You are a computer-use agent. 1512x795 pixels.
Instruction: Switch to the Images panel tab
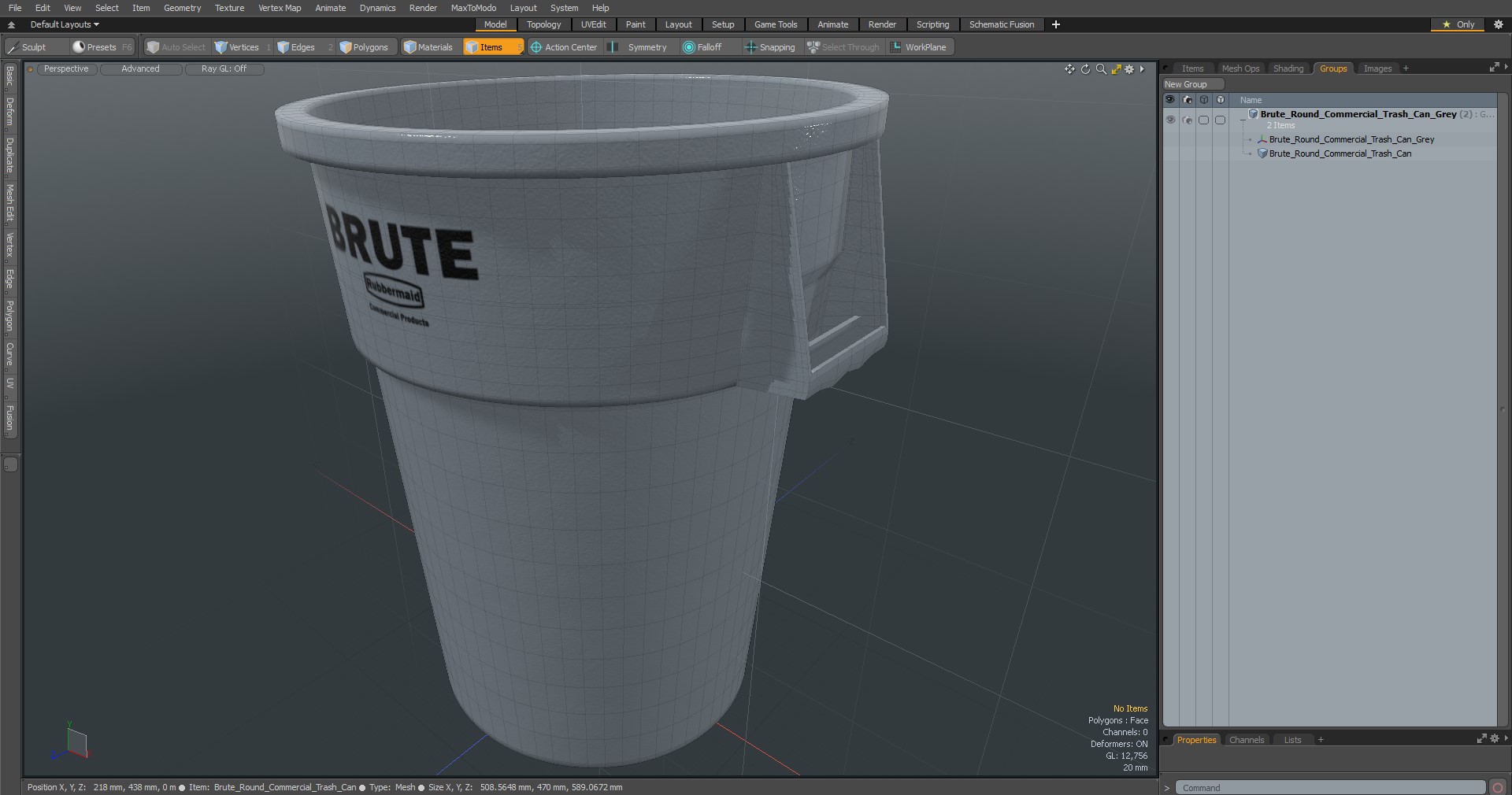tap(1377, 68)
